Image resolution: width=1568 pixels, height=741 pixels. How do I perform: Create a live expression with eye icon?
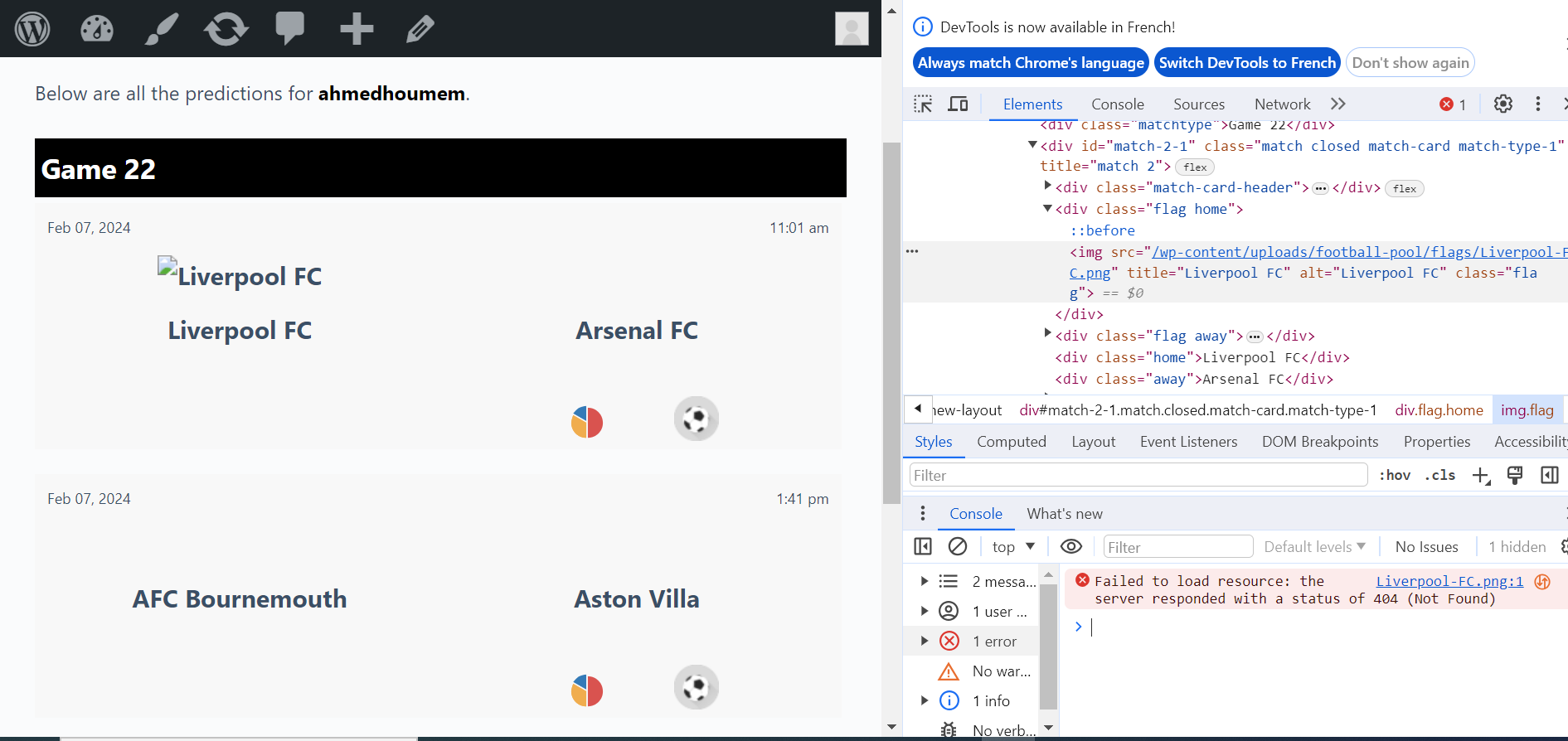point(1071,546)
